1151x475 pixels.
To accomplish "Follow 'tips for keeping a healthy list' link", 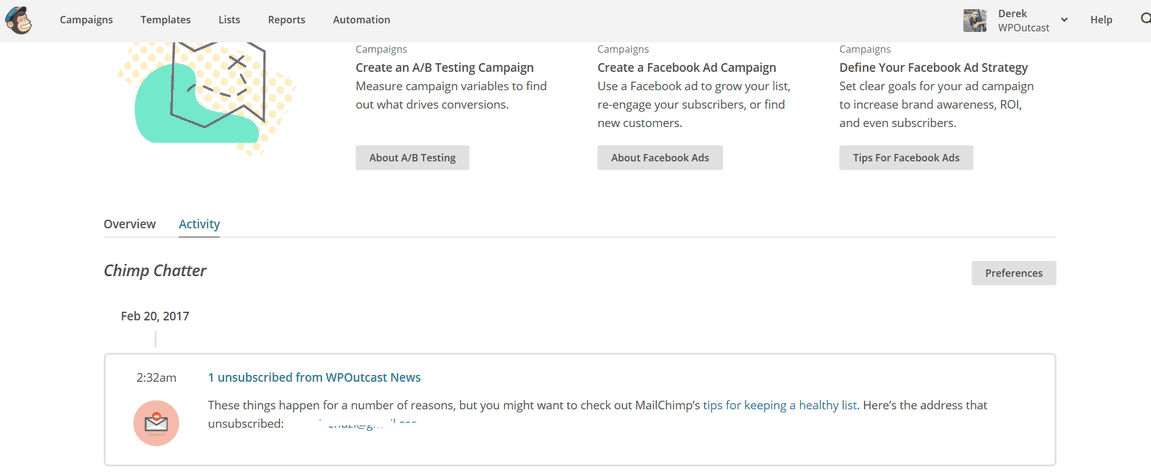I will point(780,405).
